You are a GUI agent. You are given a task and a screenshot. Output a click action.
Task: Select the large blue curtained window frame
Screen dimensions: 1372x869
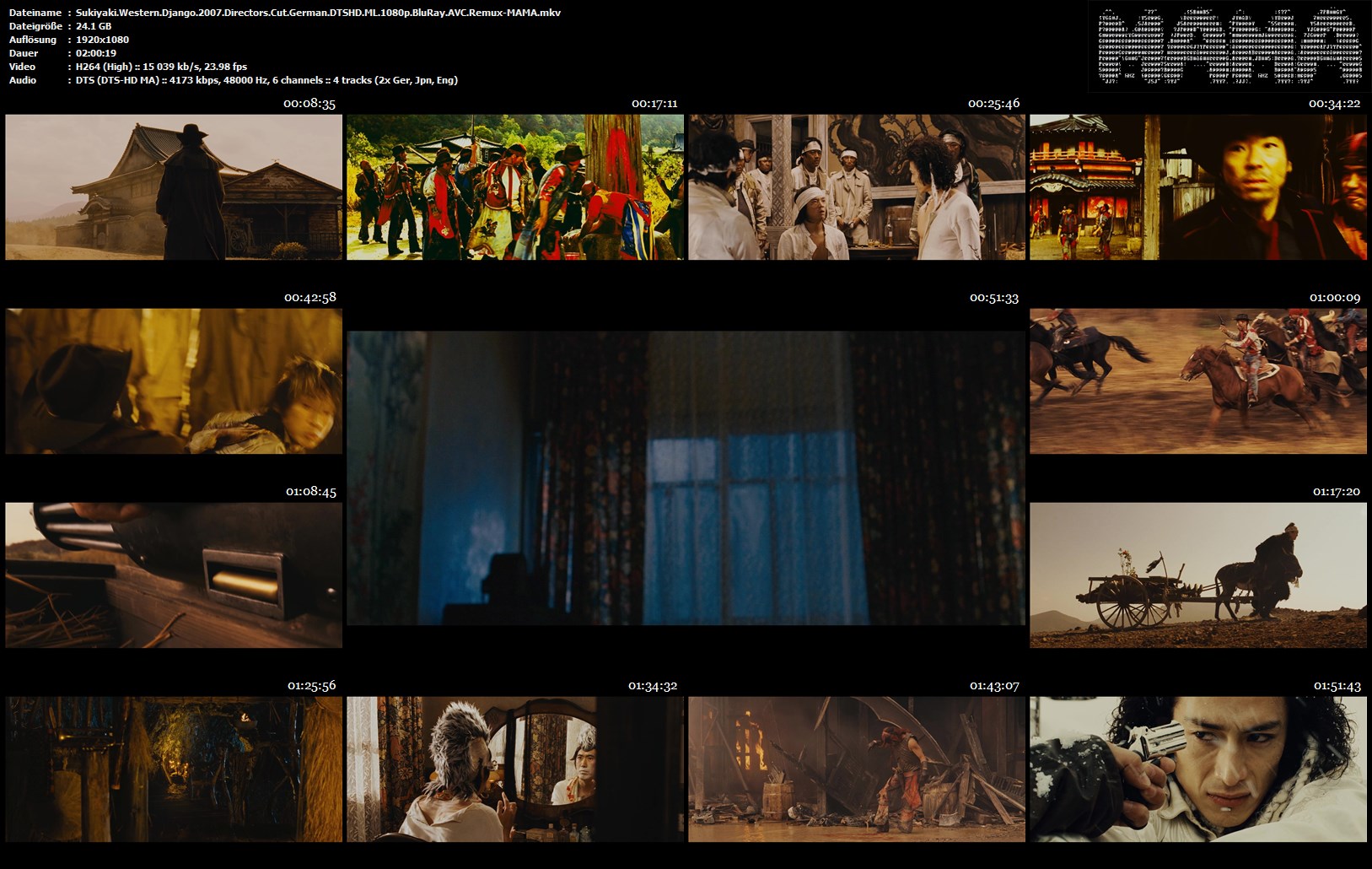(686, 478)
